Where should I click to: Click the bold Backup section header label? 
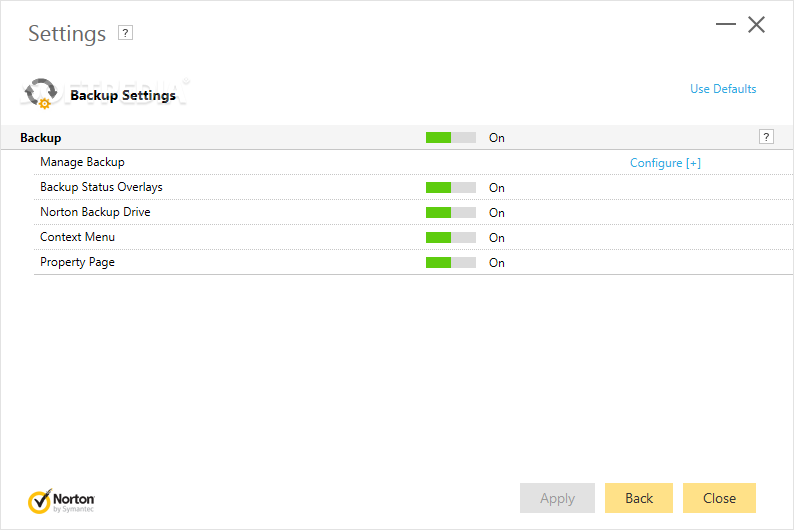tap(40, 138)
